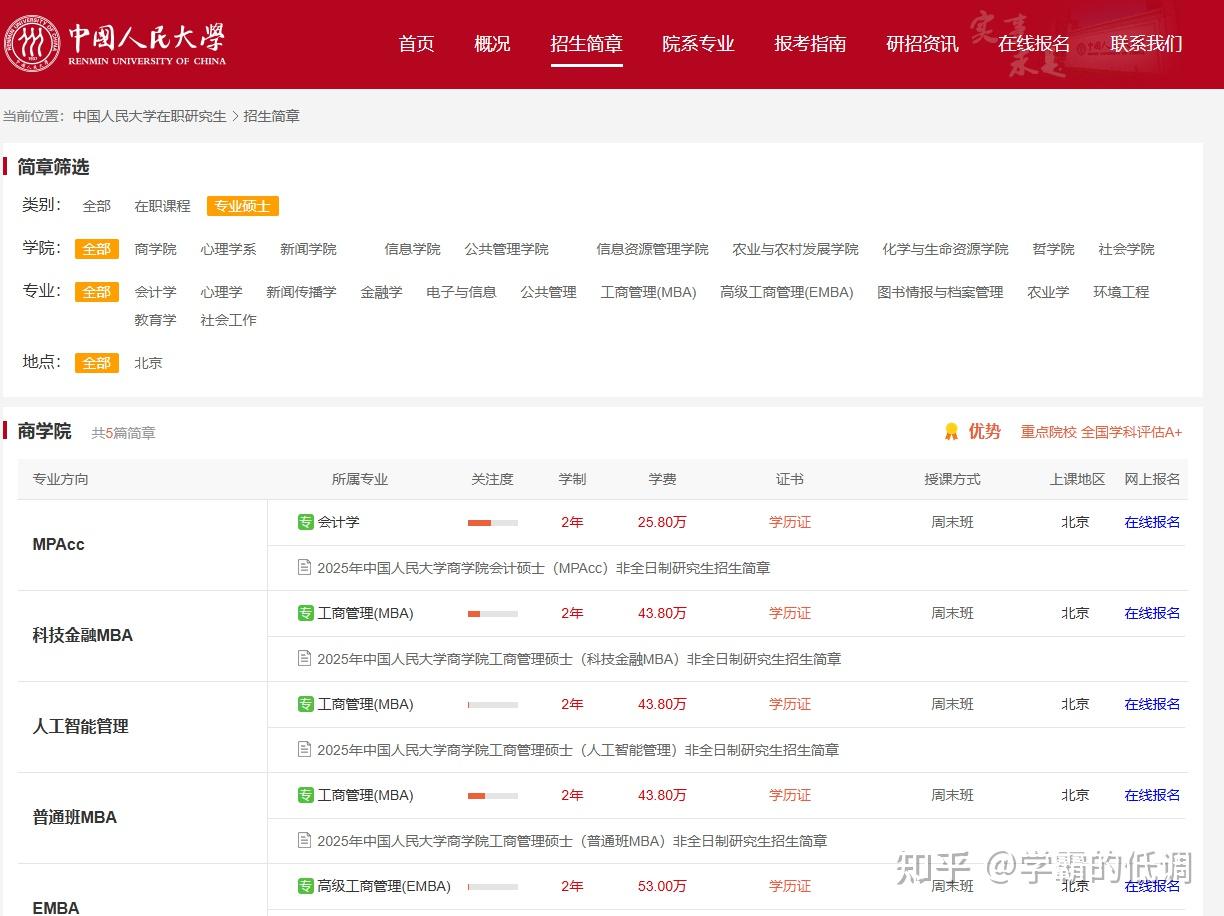Select 全部 in the 类别 filter

[97, 206]
